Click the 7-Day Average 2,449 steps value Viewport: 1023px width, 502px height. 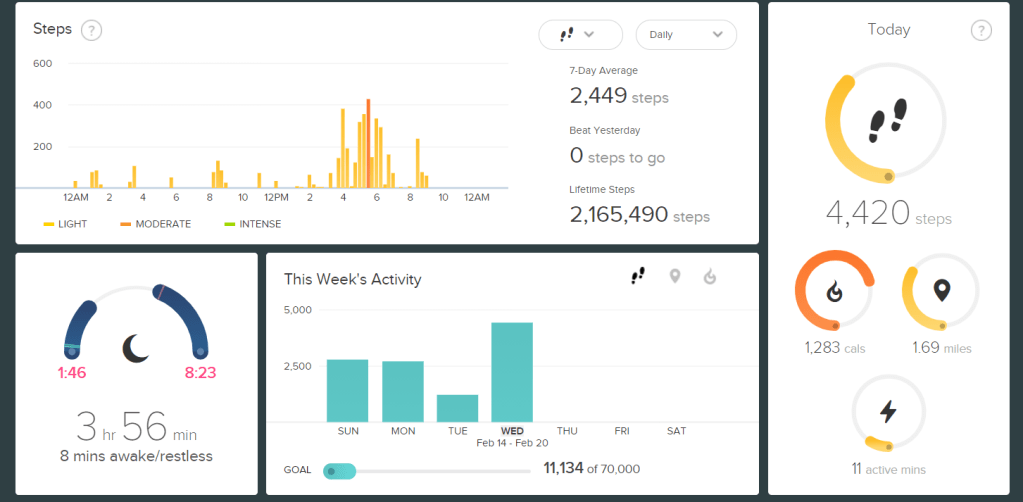tap(619, 97)
